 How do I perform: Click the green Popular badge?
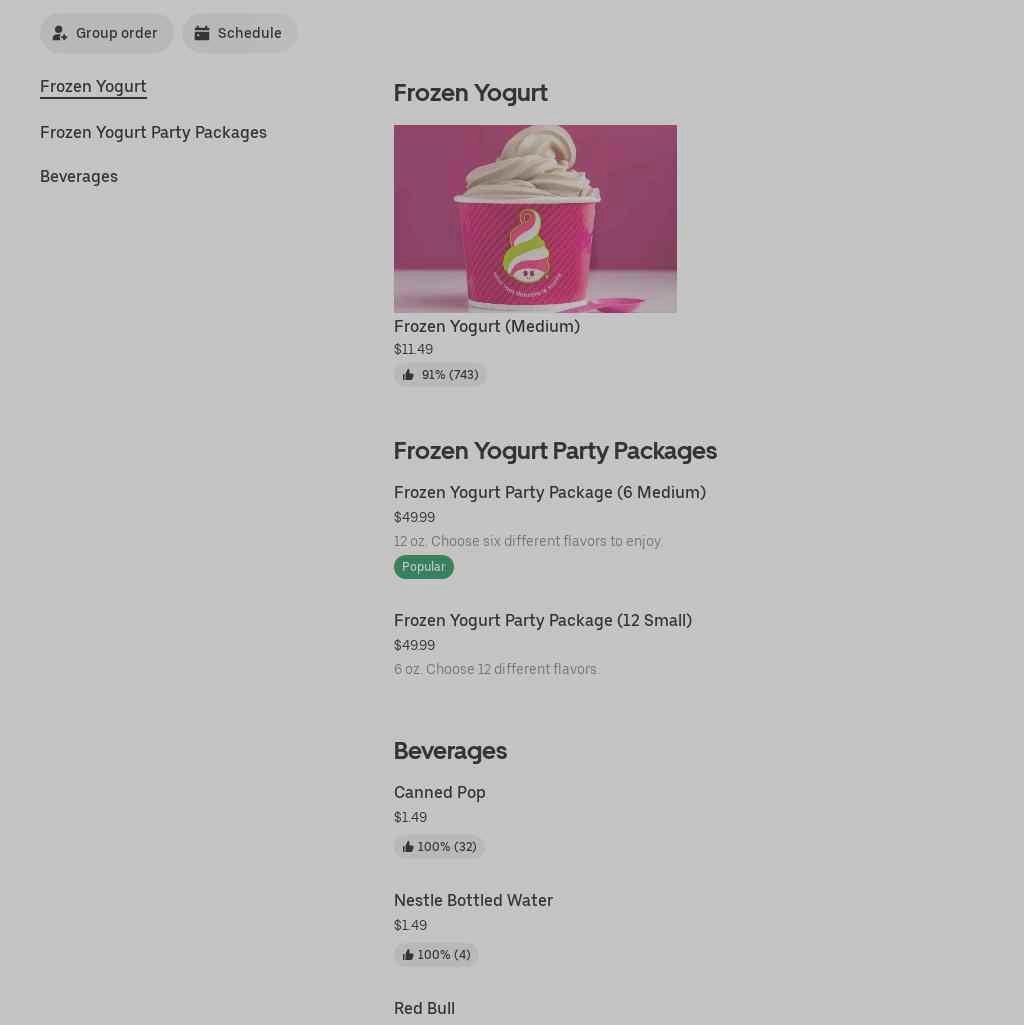tap(424, 567)
